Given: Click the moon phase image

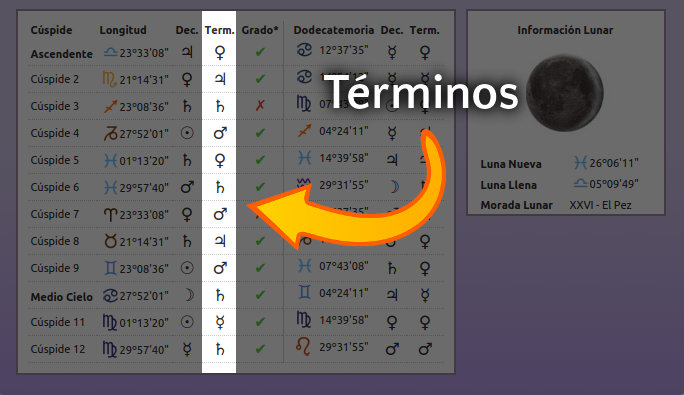Looking at the screenshot, I should pyautogui.click(x=564, y=93).
